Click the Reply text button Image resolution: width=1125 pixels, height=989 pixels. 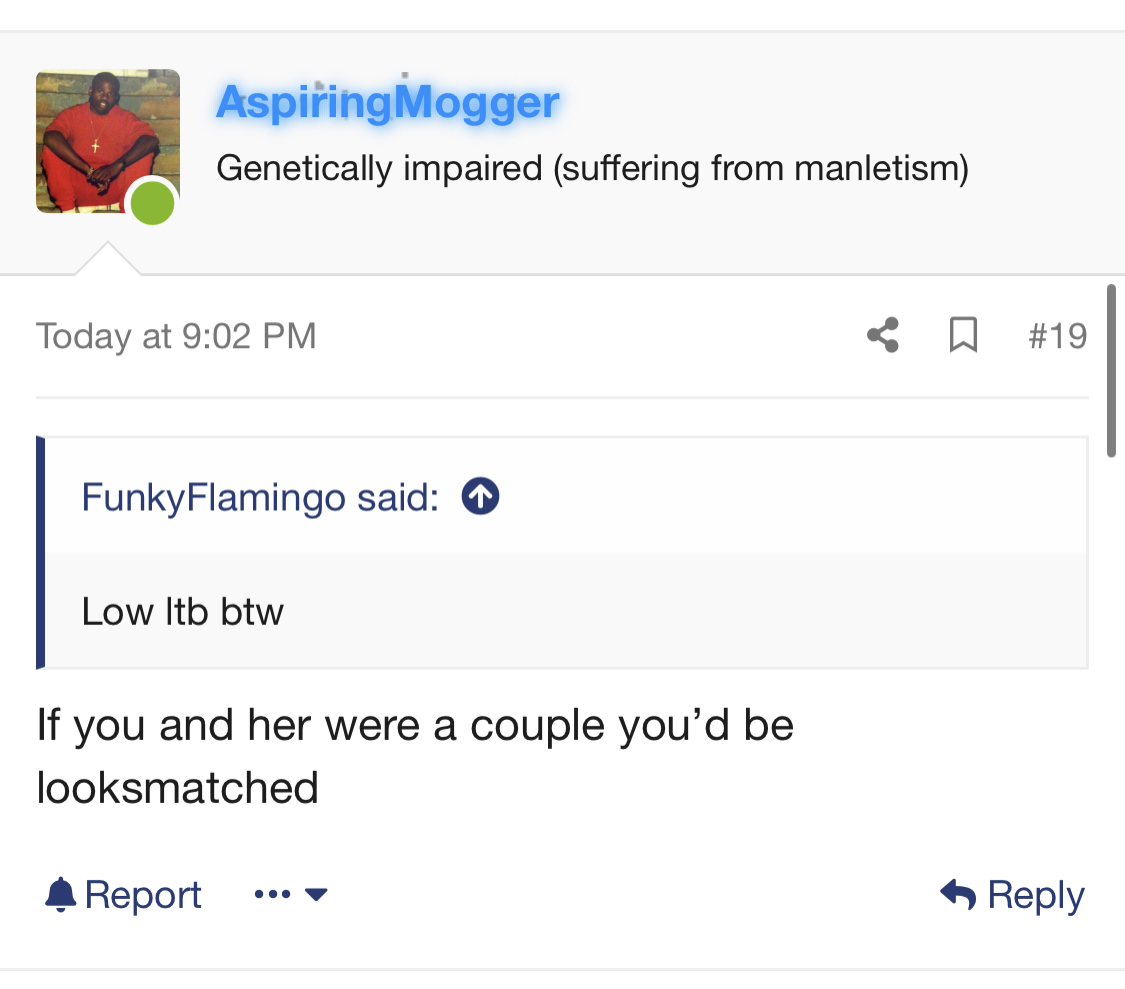point(1036,895)
